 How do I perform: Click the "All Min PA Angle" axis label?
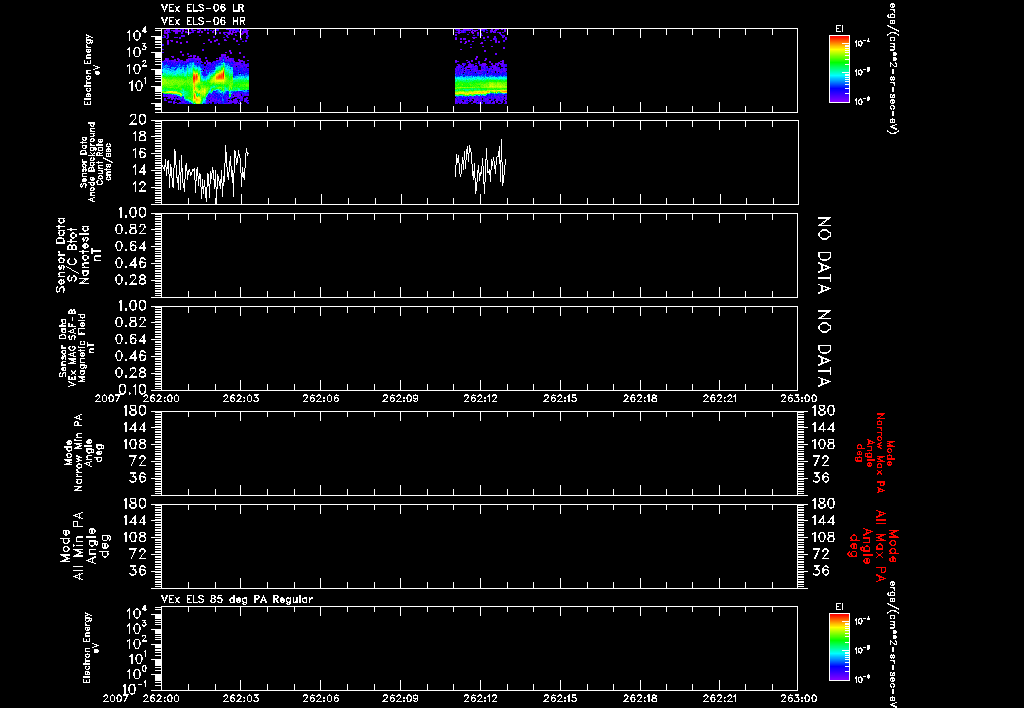click(86, 545)
